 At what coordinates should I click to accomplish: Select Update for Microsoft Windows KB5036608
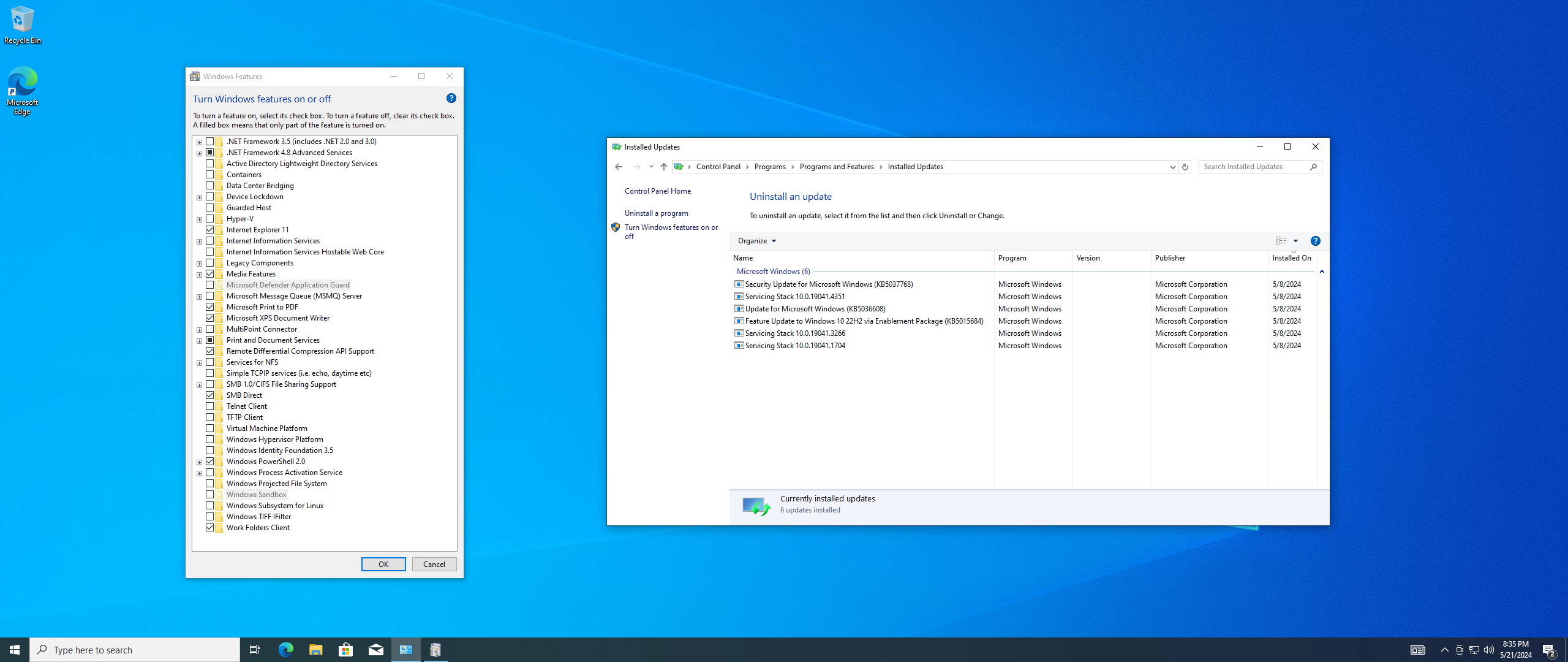coord(815,309)
